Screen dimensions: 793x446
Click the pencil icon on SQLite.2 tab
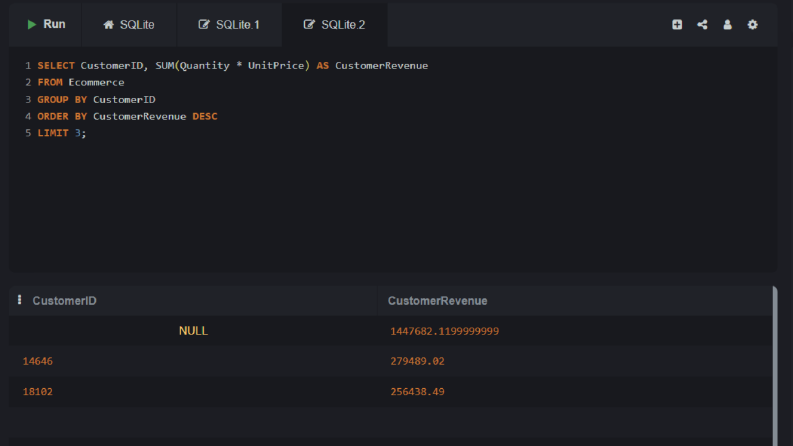(x=309, y=24)
